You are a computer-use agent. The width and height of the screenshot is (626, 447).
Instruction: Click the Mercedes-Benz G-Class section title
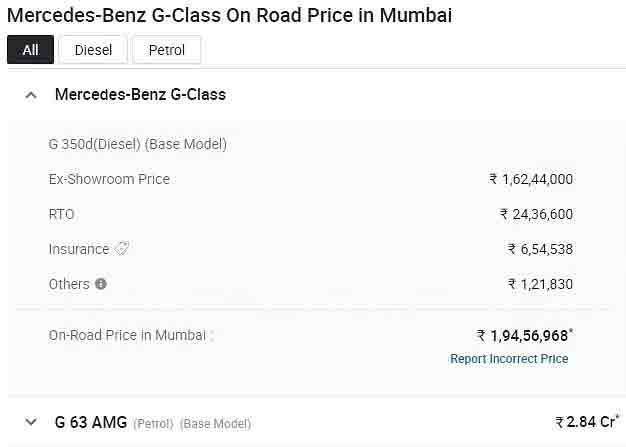point(140,95)
